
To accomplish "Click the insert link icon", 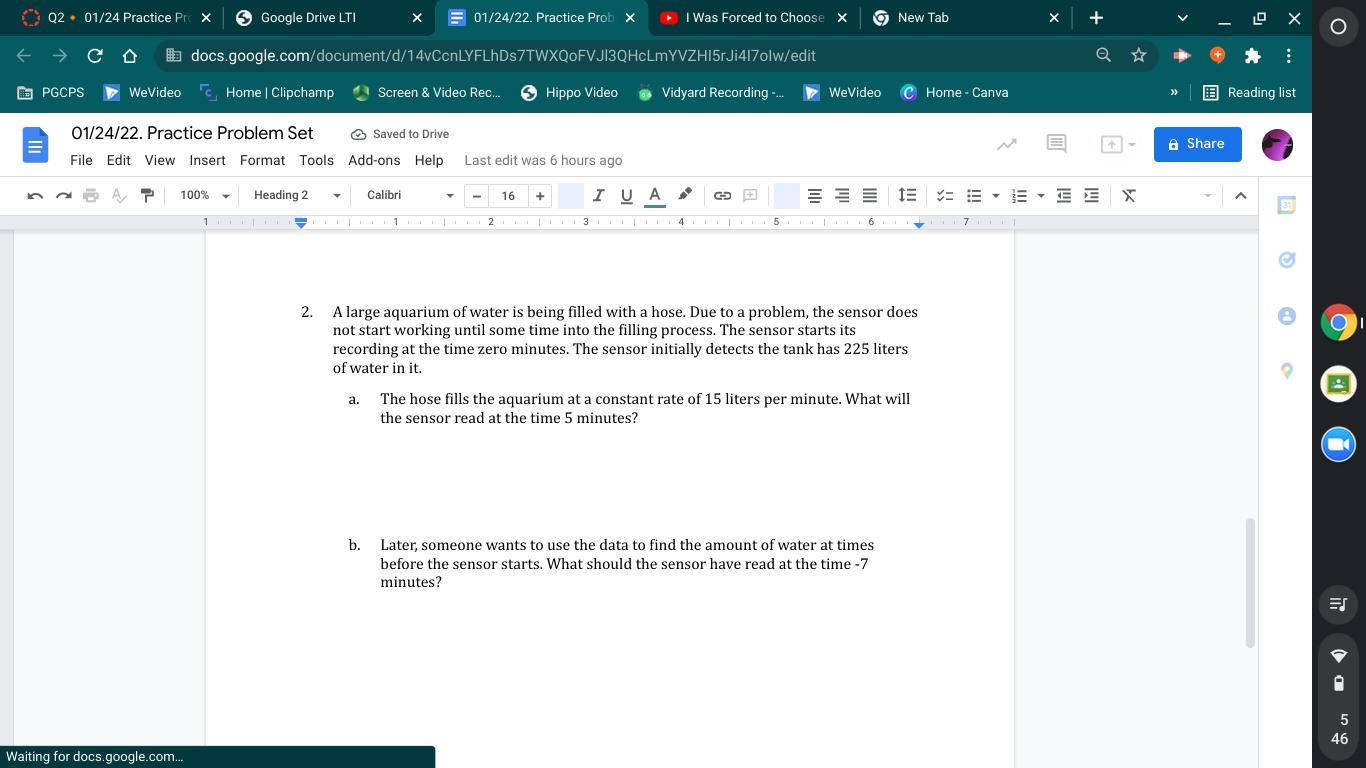I will click(x=722, y=195).
